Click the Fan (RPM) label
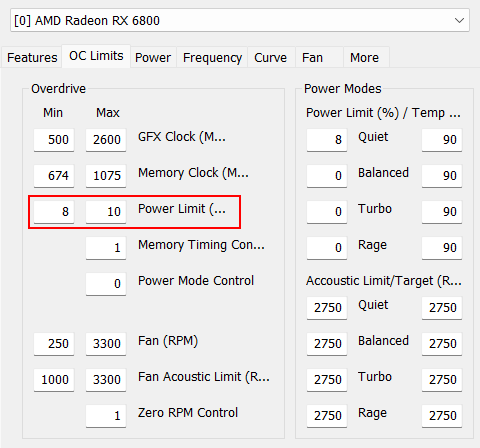Image resolution: width=480 pixels, height=448 pixels. [x=168, y=341]
